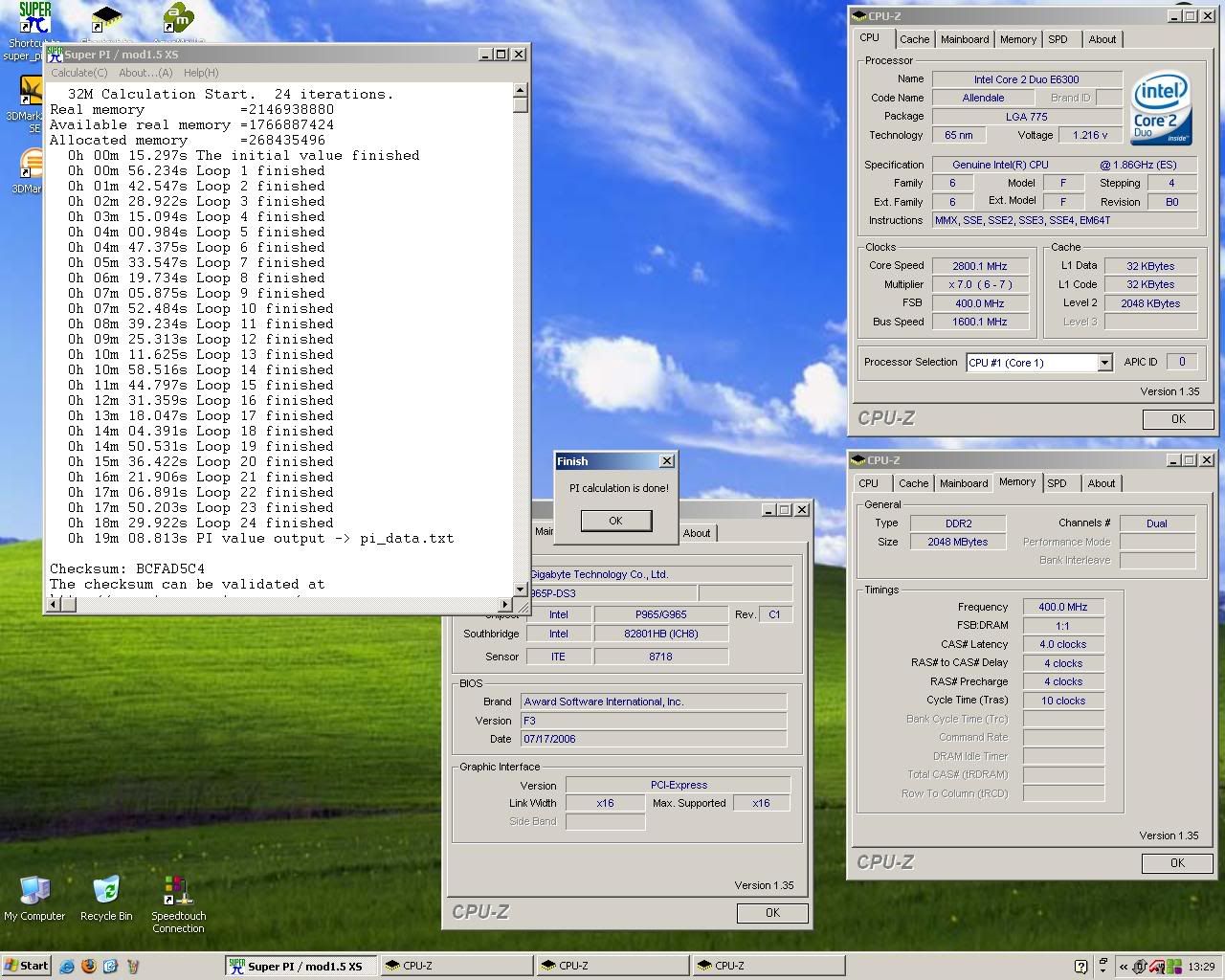The image size is (1225, 980).
Task: Open Help(H) menu in Super PI
Action: 201,73
